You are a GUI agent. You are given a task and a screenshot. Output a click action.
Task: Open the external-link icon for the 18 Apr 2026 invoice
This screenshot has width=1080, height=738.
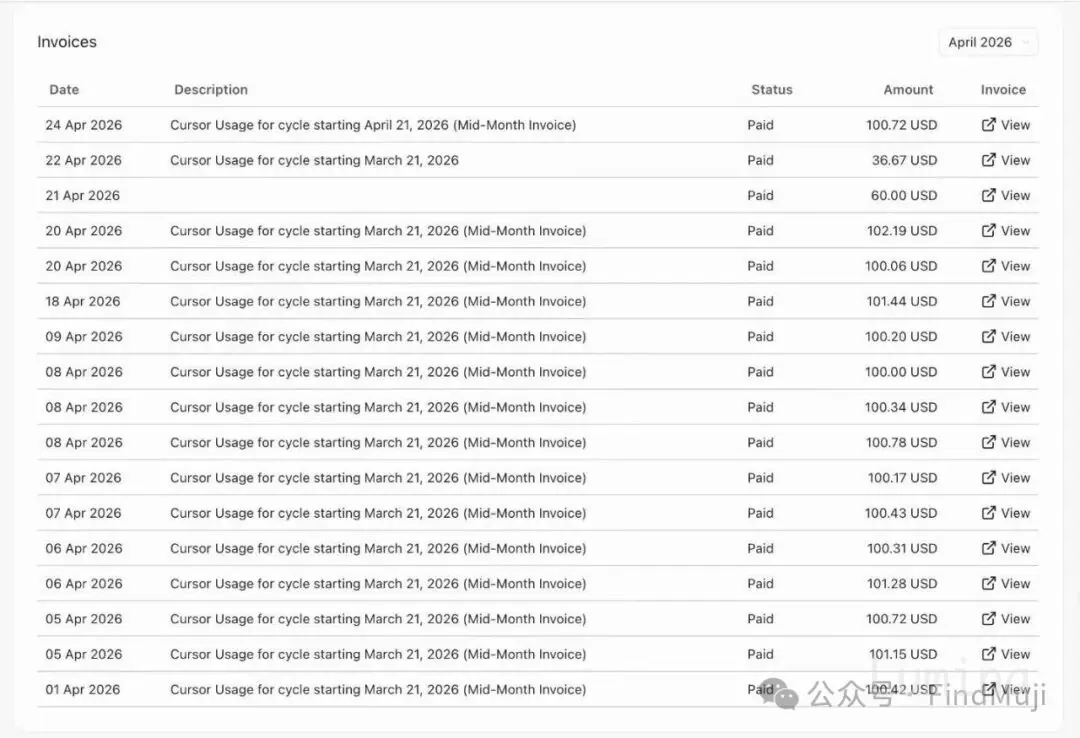click(x=988, y=301)
